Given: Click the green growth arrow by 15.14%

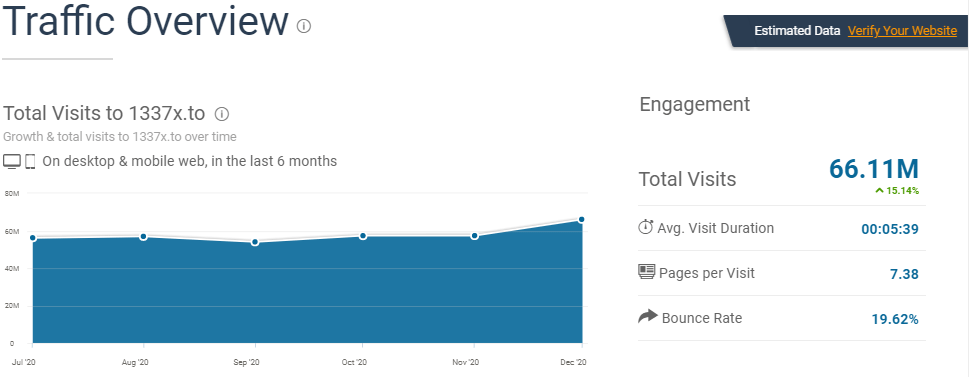Looking at the screenshot, I should coord(879,191).
